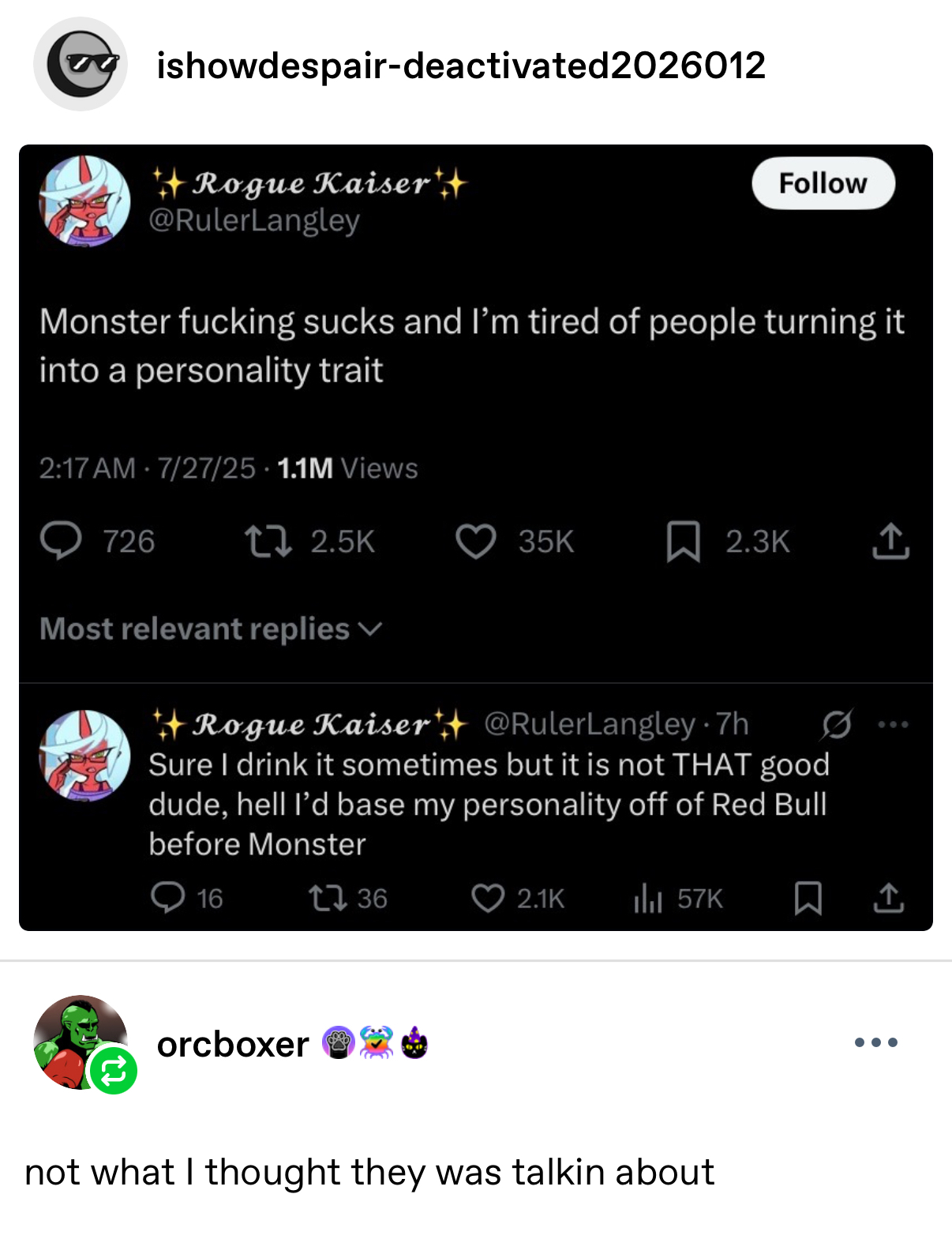Click orcboxer's green orc avatar

(79, 1041)
